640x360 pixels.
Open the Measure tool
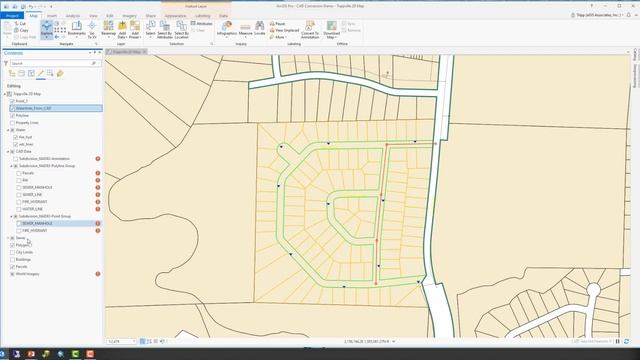(x=246, y=29)
